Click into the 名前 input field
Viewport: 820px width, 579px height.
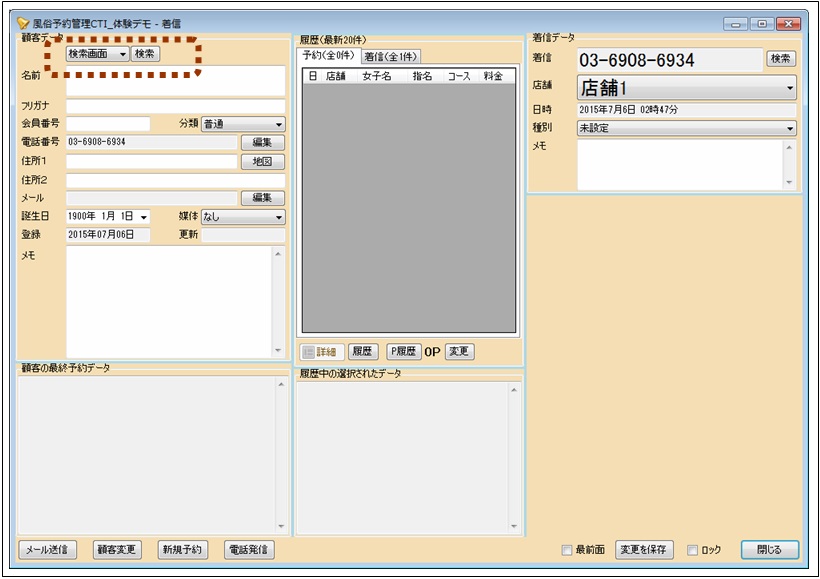pyautogui.click(x=175, y=80)
